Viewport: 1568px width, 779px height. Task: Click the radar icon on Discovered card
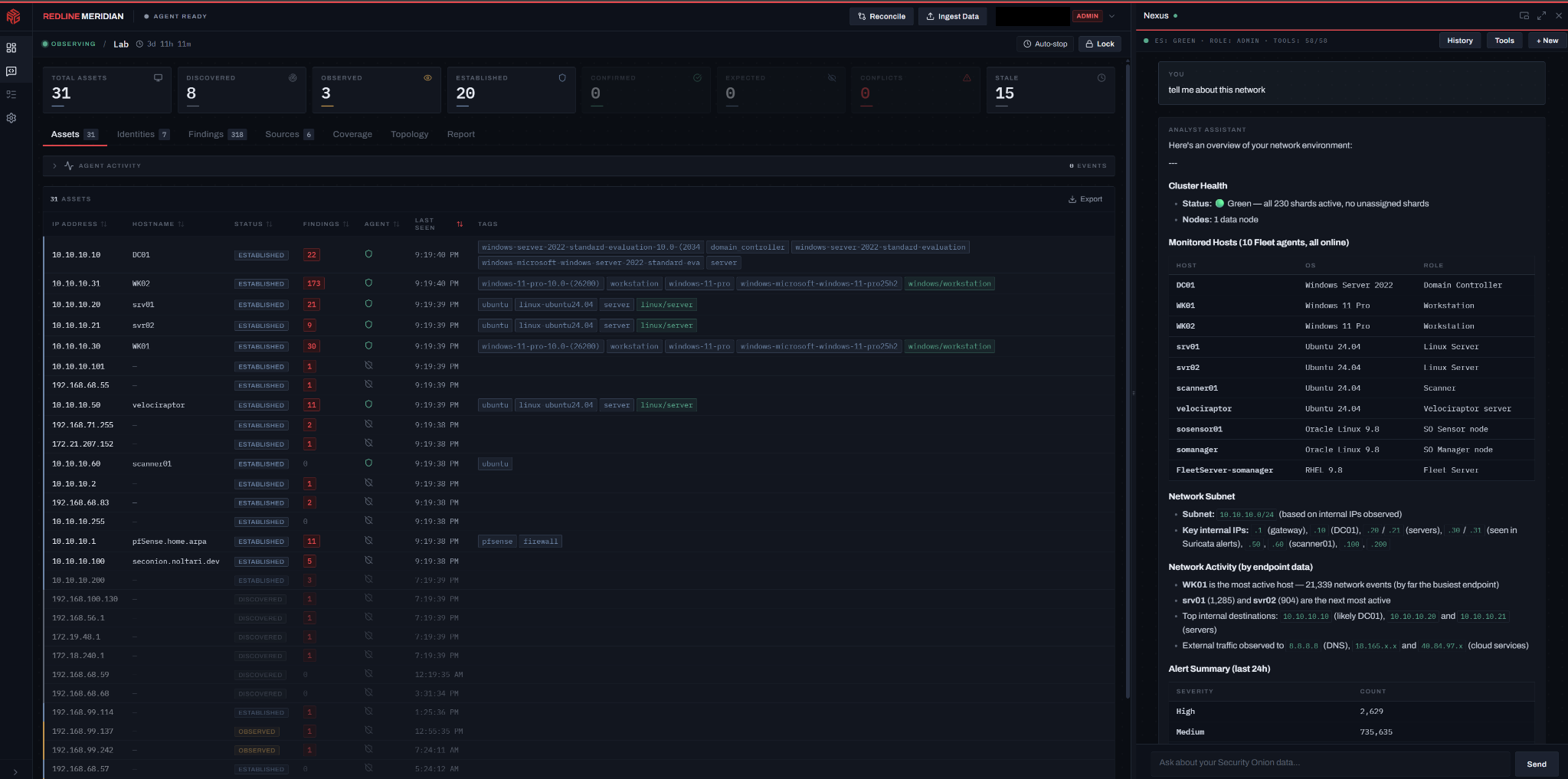coord(293,77)
